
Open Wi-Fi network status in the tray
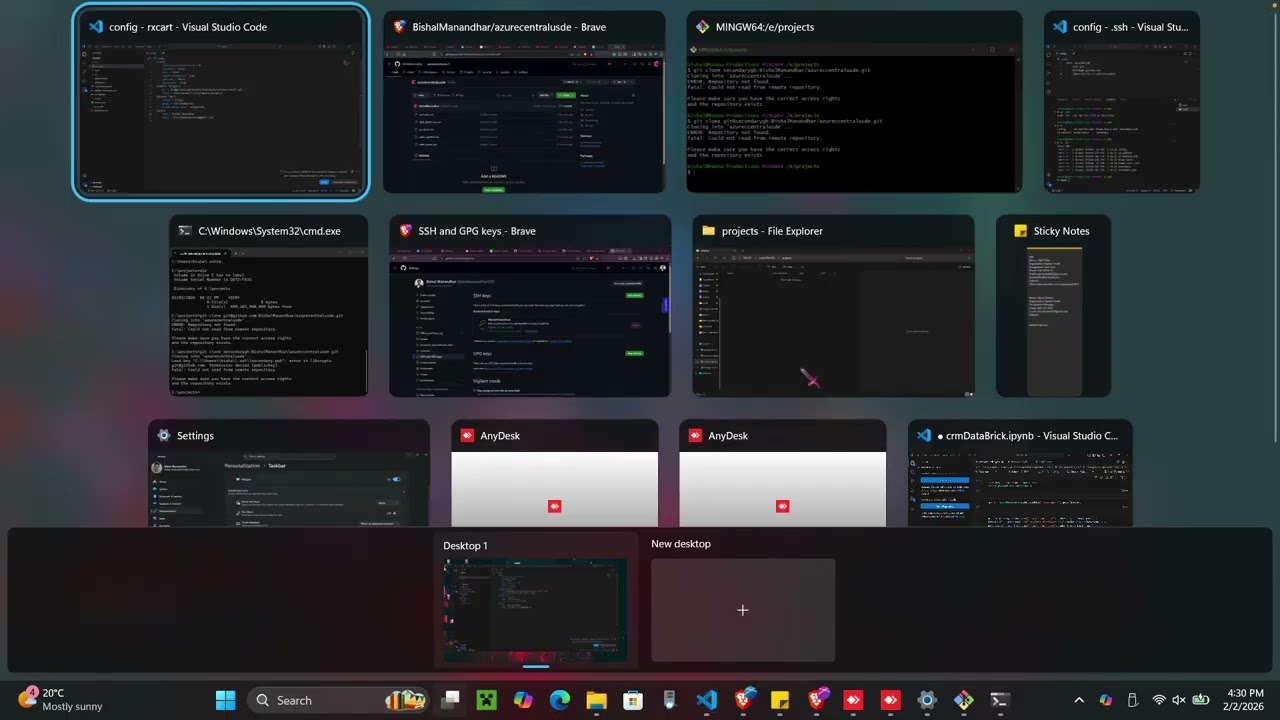point(1159,700)
